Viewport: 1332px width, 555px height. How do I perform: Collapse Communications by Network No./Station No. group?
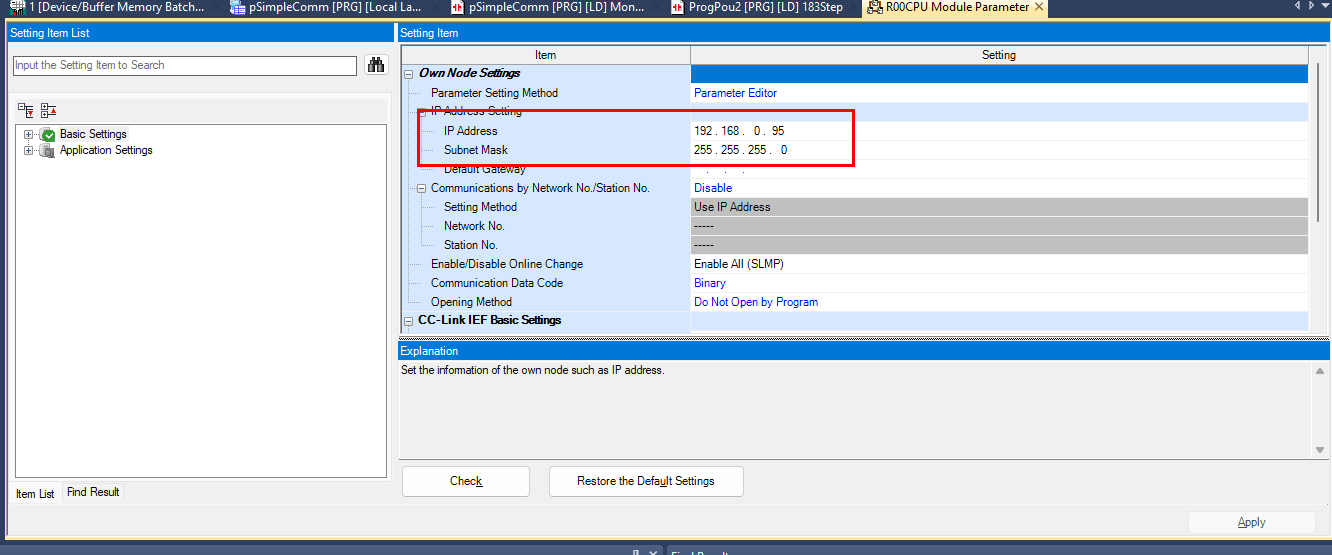tap(422, 188)
